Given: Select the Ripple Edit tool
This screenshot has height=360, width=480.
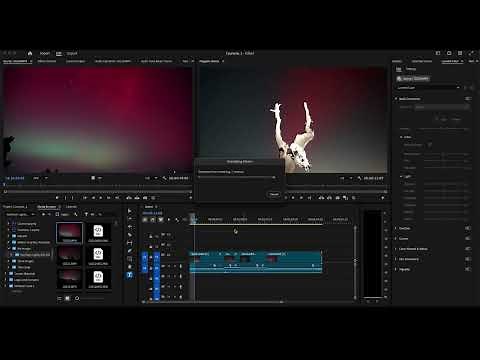Looking at the screenshot, I should point(130,227).
